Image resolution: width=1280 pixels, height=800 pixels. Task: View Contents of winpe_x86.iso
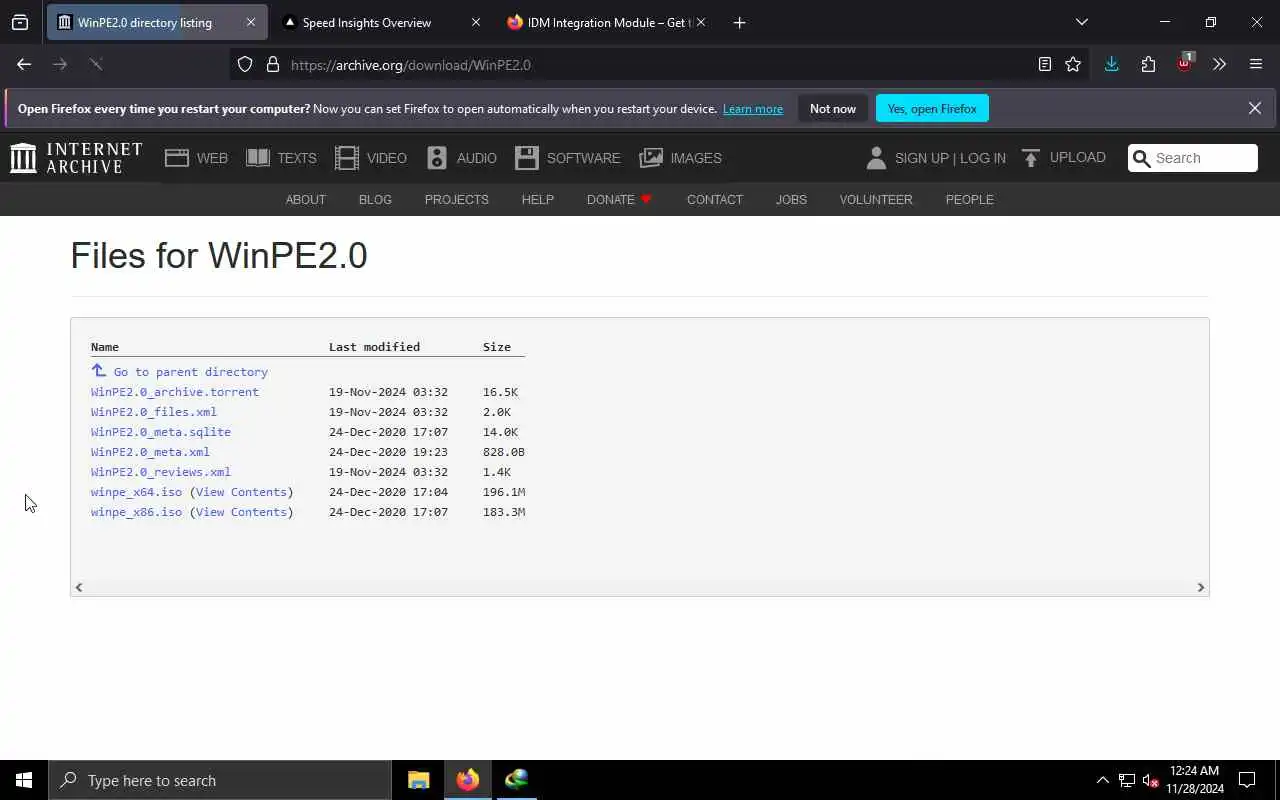(241, 512)
